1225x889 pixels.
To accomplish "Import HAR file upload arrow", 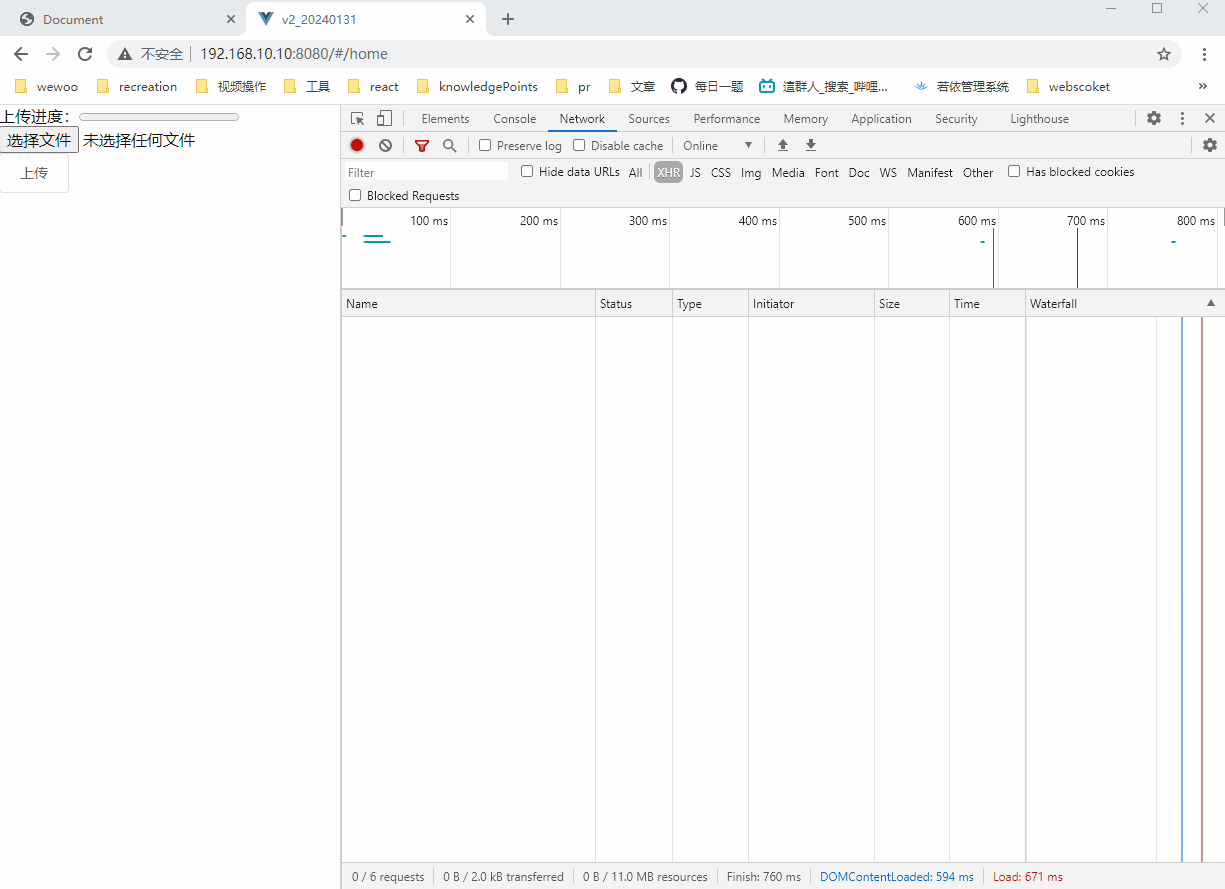I will [x=783, y=145].
